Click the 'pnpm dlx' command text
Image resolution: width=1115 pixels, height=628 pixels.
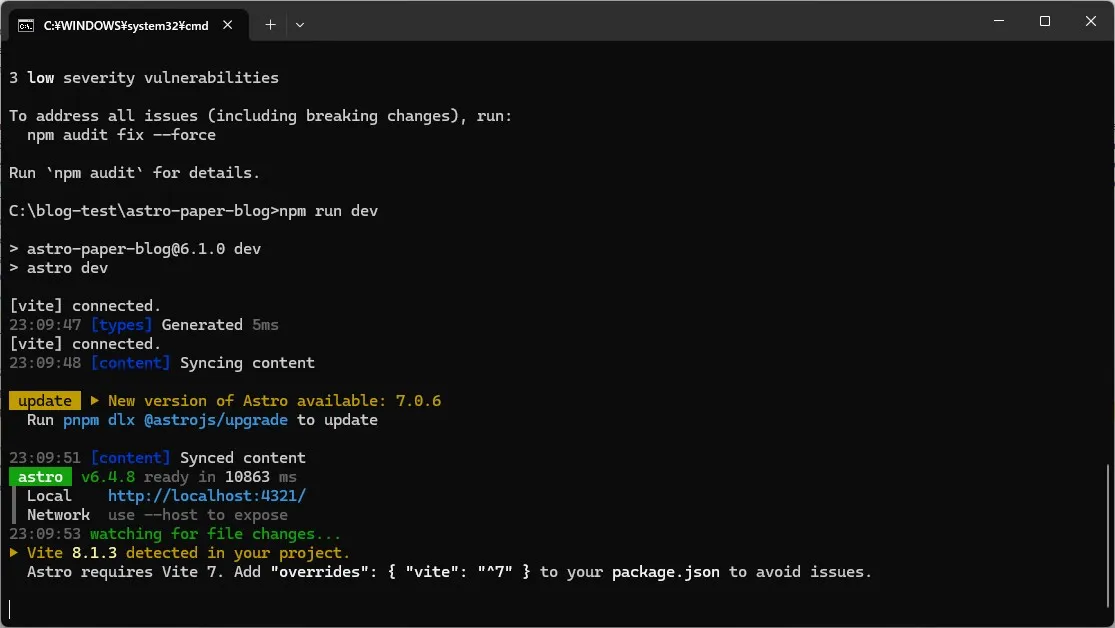pyautogui.click(x=99, y=420)
